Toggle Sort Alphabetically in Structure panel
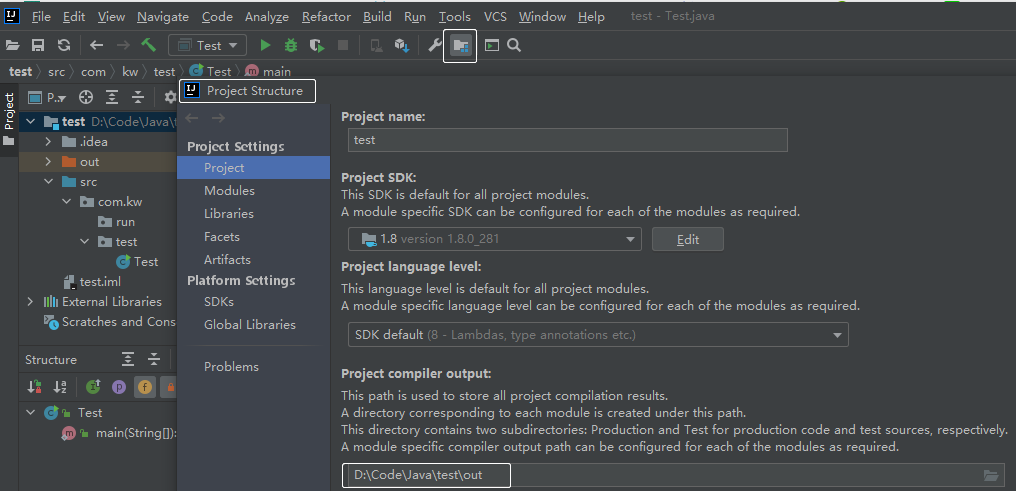Viewport: 1016px width, 491px height. [x=61, y=386]
